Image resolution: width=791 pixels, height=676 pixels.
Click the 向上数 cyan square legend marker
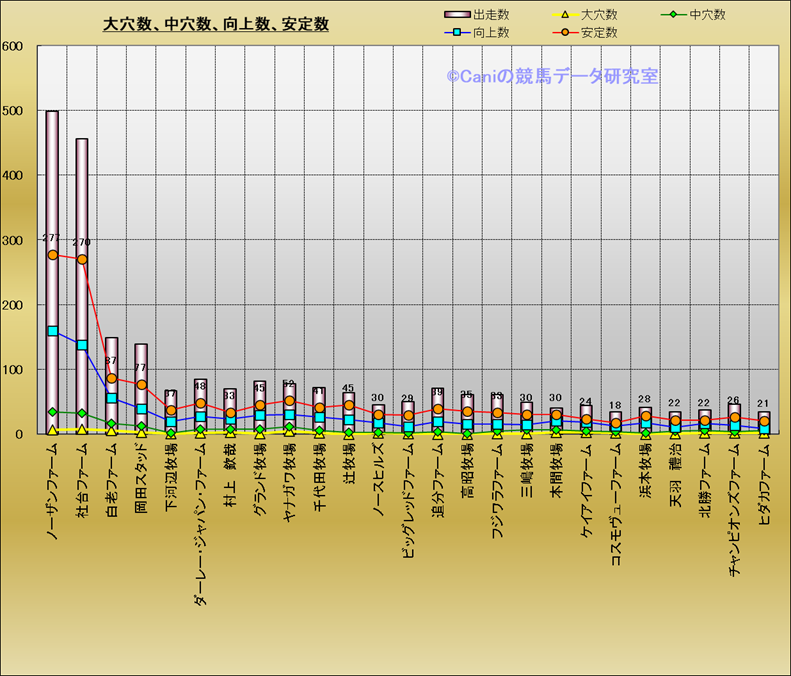coord(457,32)
